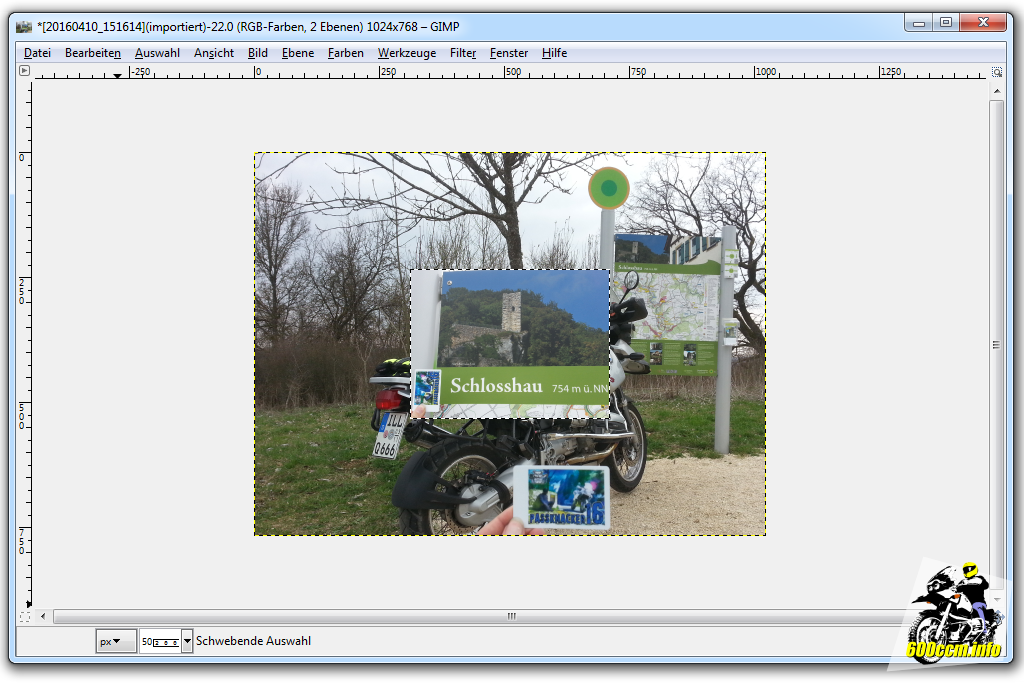The height and width of the screenshot is (683, 1024).
Task: Open the Datei menu
Action: (37, 53)
